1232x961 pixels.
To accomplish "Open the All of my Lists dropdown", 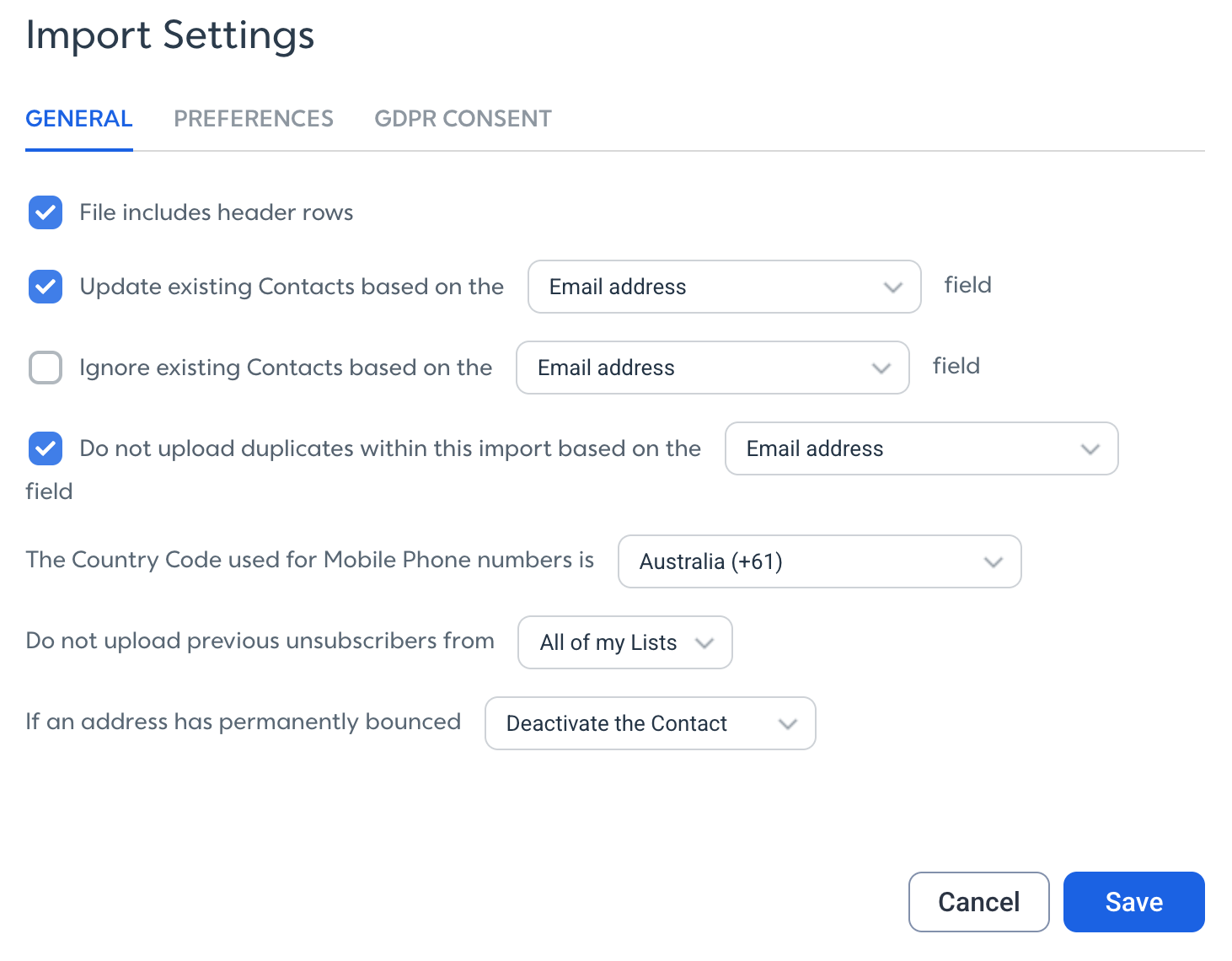I will [625, 642].
